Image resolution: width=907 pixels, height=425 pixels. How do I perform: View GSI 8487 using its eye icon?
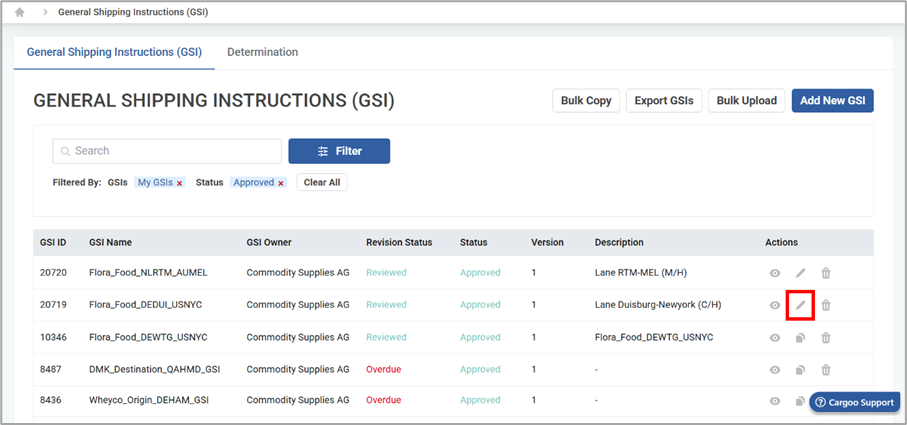point(775,369)
